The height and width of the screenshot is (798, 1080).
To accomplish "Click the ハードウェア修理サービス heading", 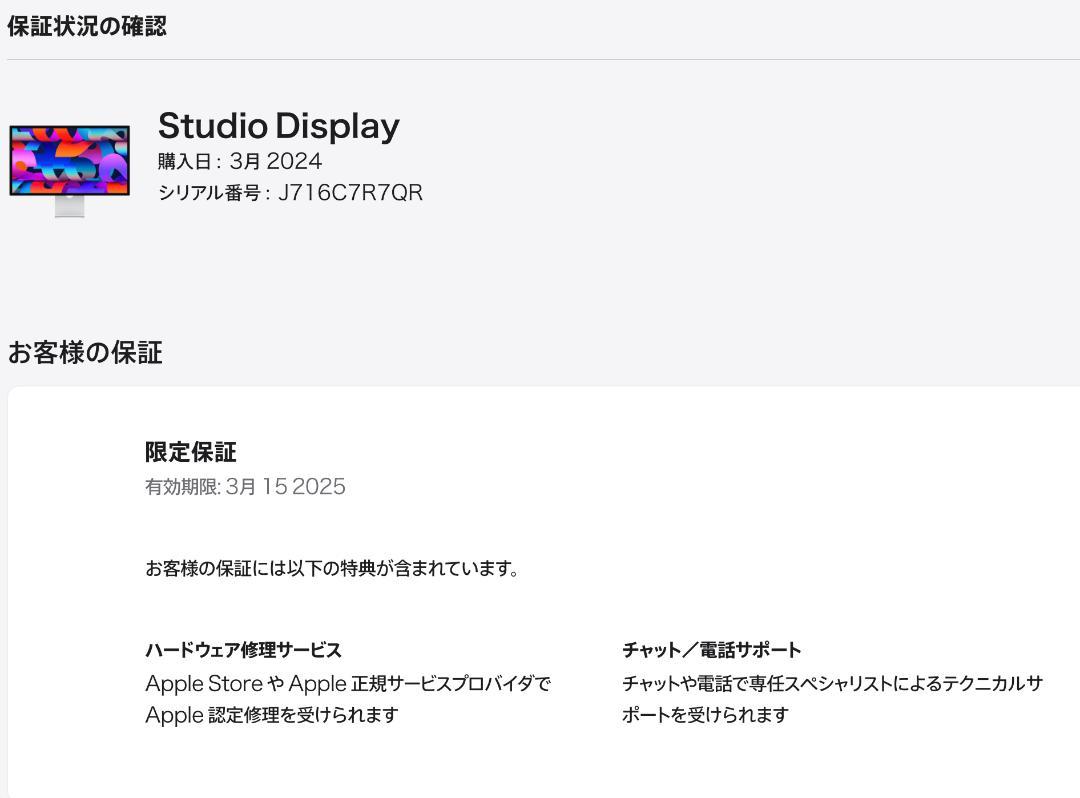I will click(243, 650).
